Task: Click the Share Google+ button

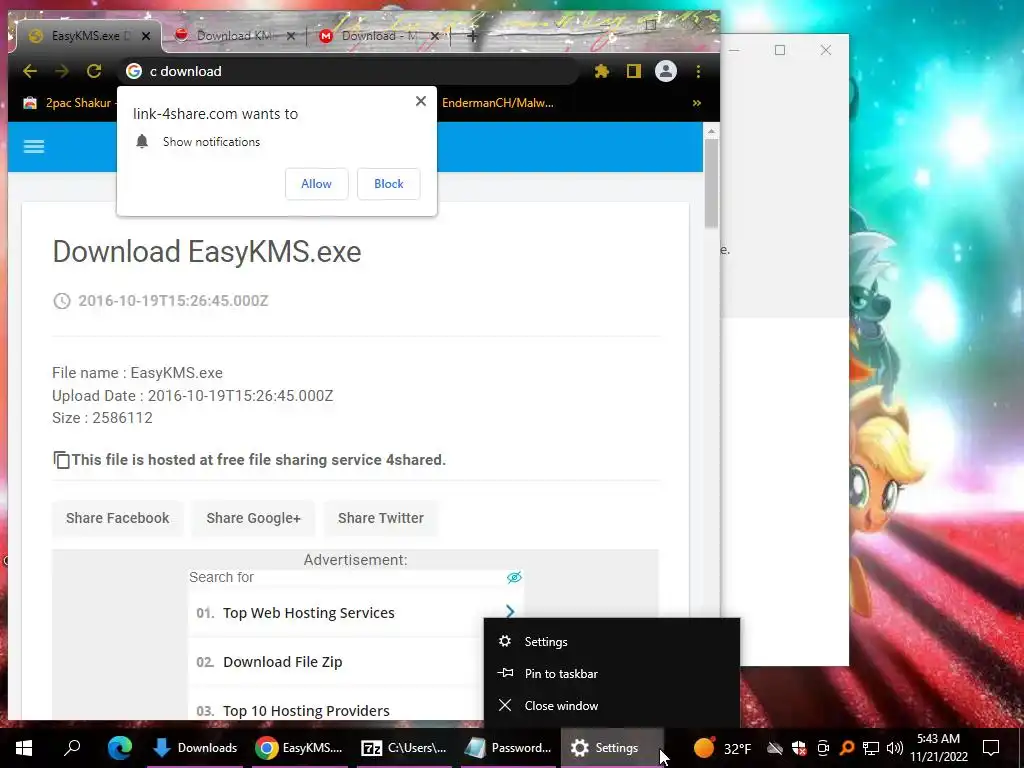Action: (x=253, y=518)
